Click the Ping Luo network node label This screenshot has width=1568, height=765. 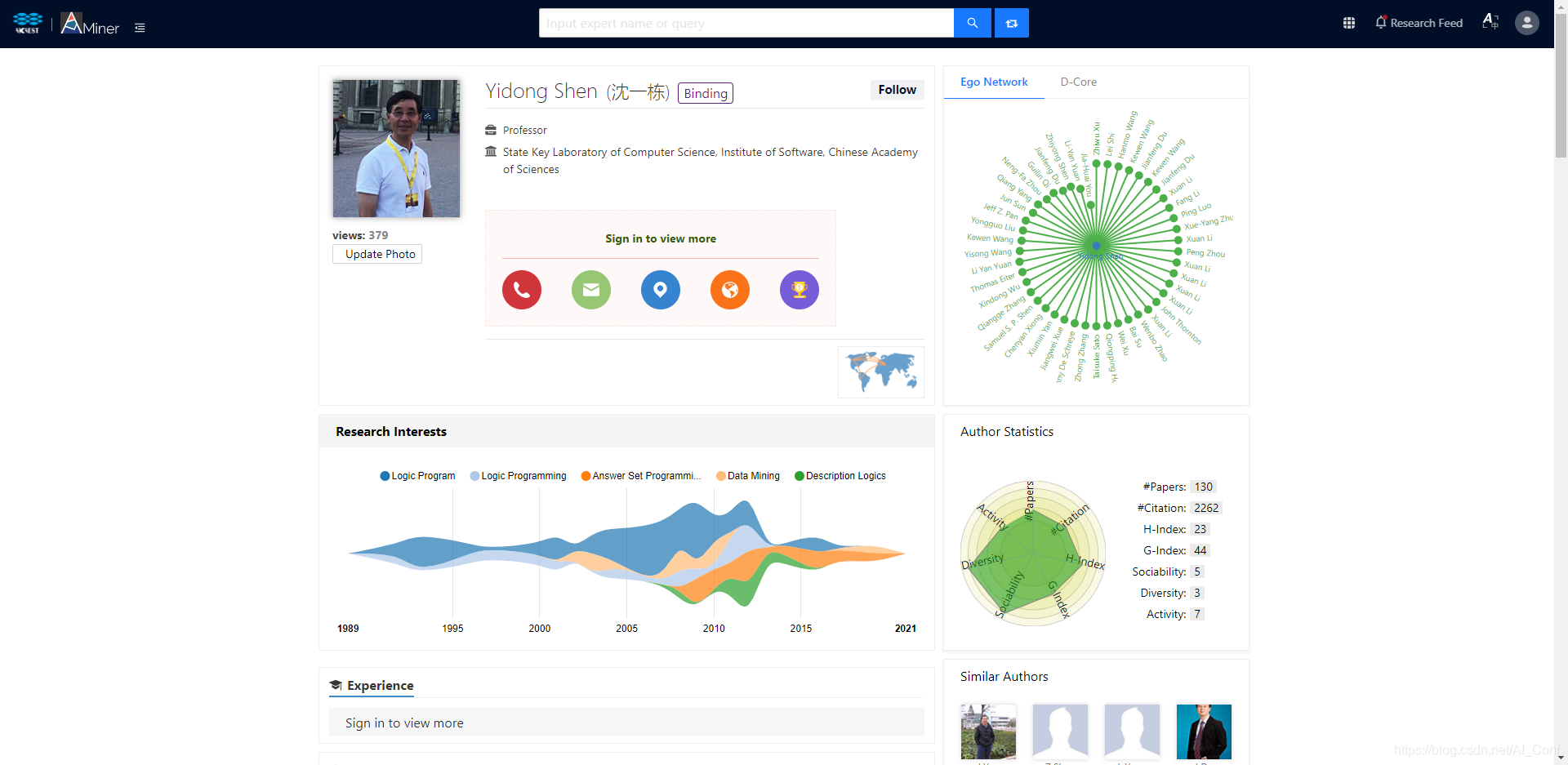1196,210
